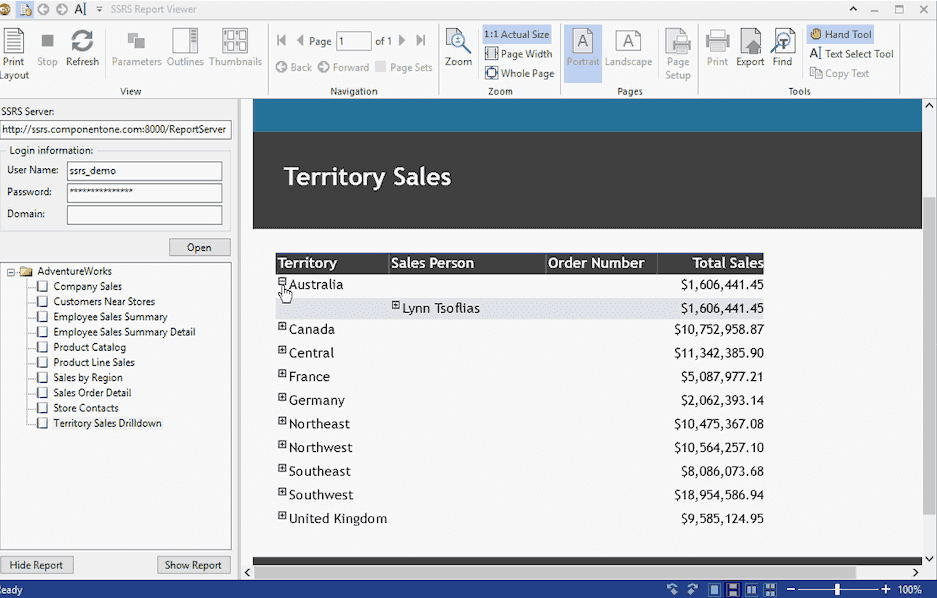The image size is (937, 598).
Task: Click the vertical scrollbar down arrow
Action: click(929, 559)
